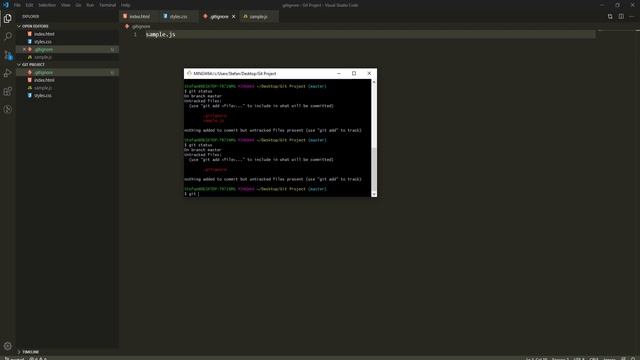Image resolution: width=640 pixels, height=360 pixels.
Task: Open the File menu
Action: coord(17,5)
